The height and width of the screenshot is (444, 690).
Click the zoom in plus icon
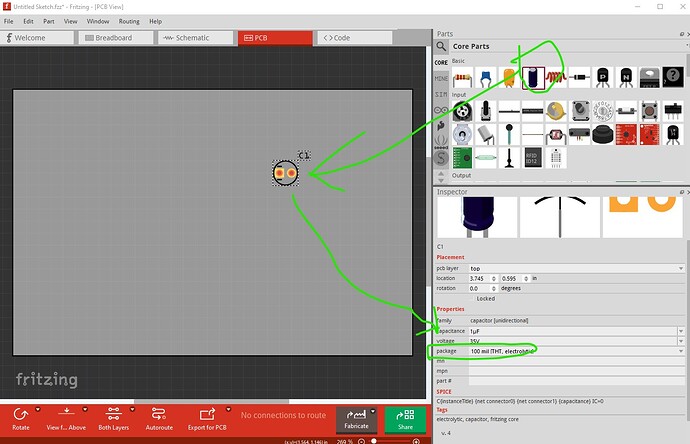click(416, 441)
